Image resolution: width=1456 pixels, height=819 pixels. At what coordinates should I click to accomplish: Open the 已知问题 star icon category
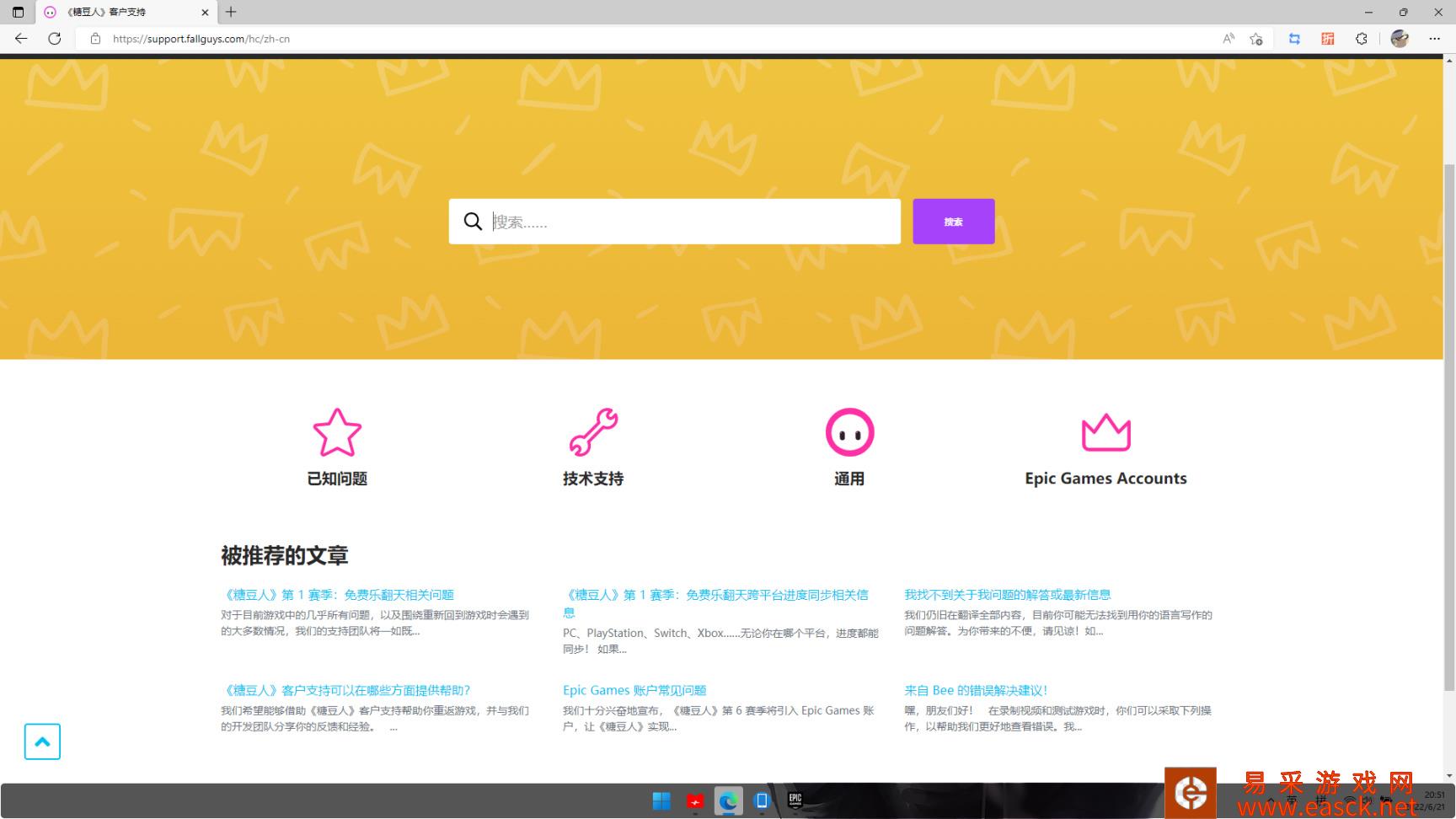[x=337, y=432]
